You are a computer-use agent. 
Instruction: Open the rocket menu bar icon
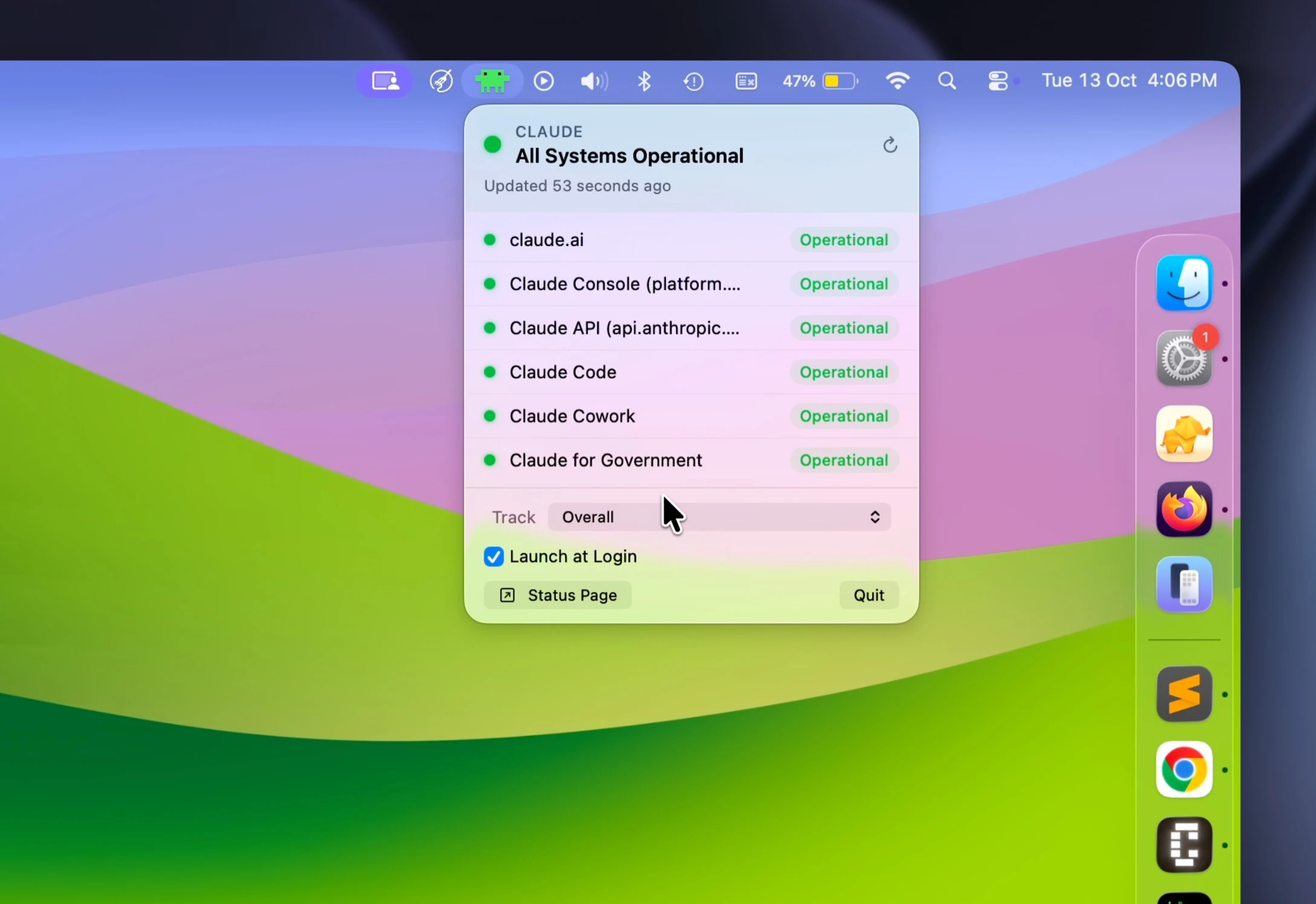coord(441,81)
